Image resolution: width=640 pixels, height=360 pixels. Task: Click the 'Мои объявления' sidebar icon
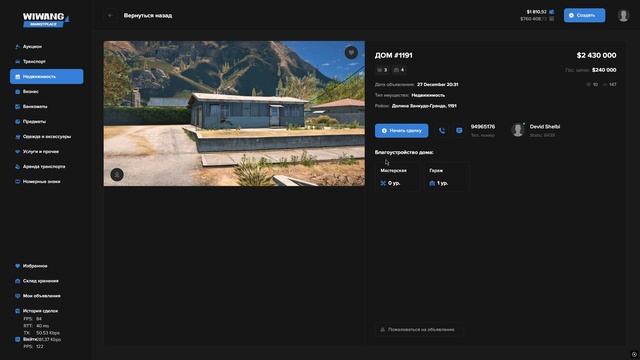coord(18,296)
